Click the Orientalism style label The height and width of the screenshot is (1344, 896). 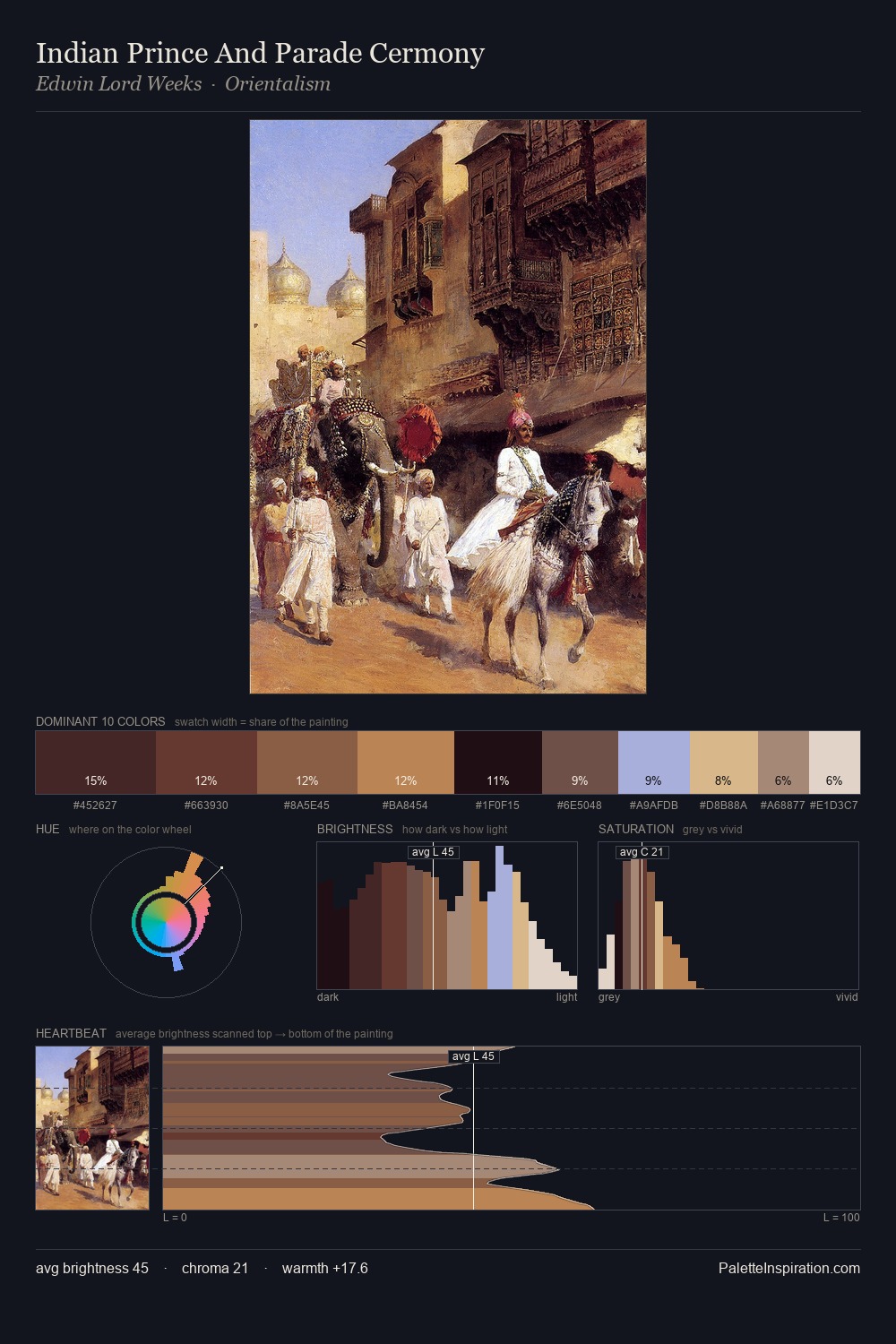point(278,84)
